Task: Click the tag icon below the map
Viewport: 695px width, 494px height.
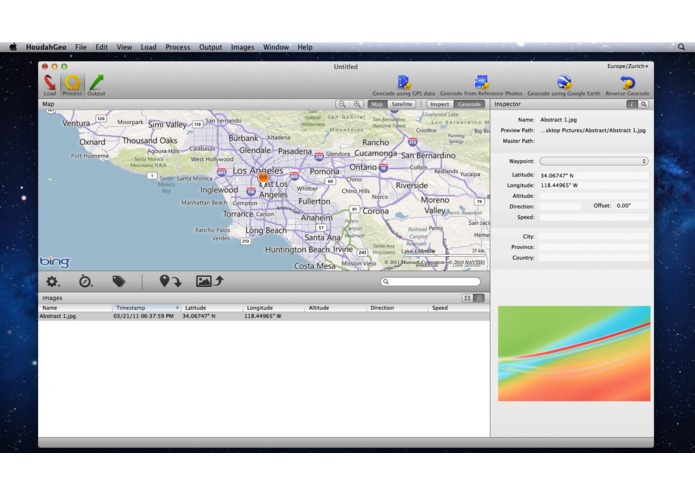Action: coord(119,281)
